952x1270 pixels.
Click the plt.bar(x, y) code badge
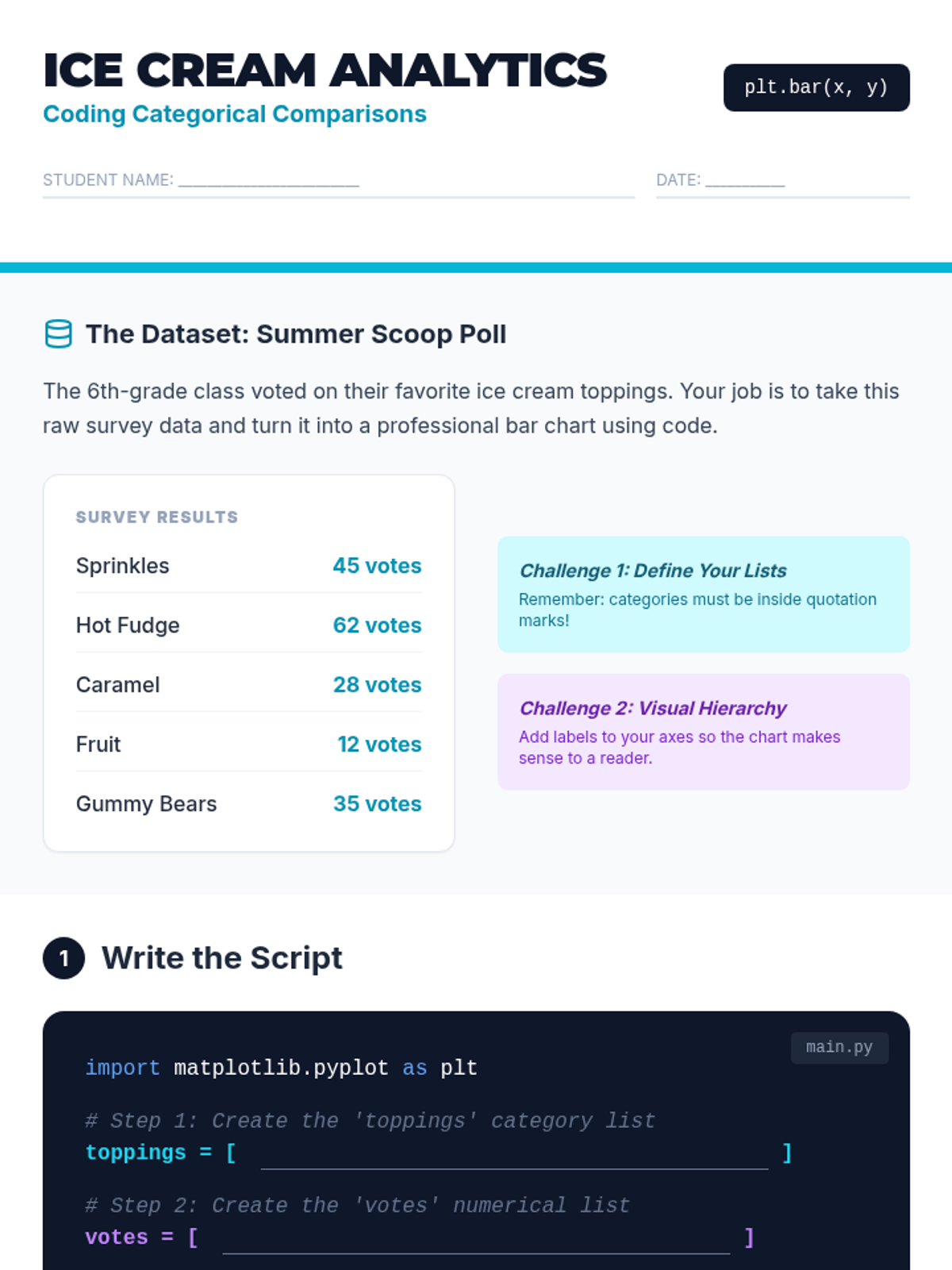(816, 87)
